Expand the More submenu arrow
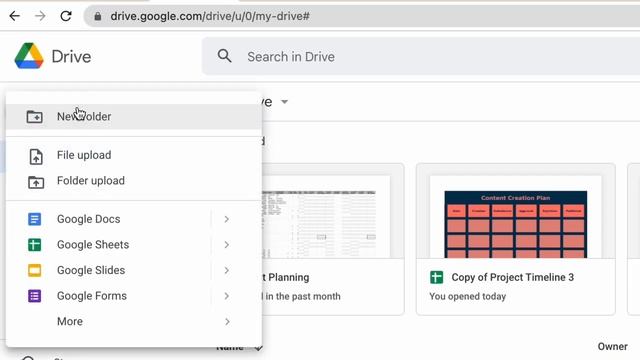Screen dimensions: 640x360 227,322
